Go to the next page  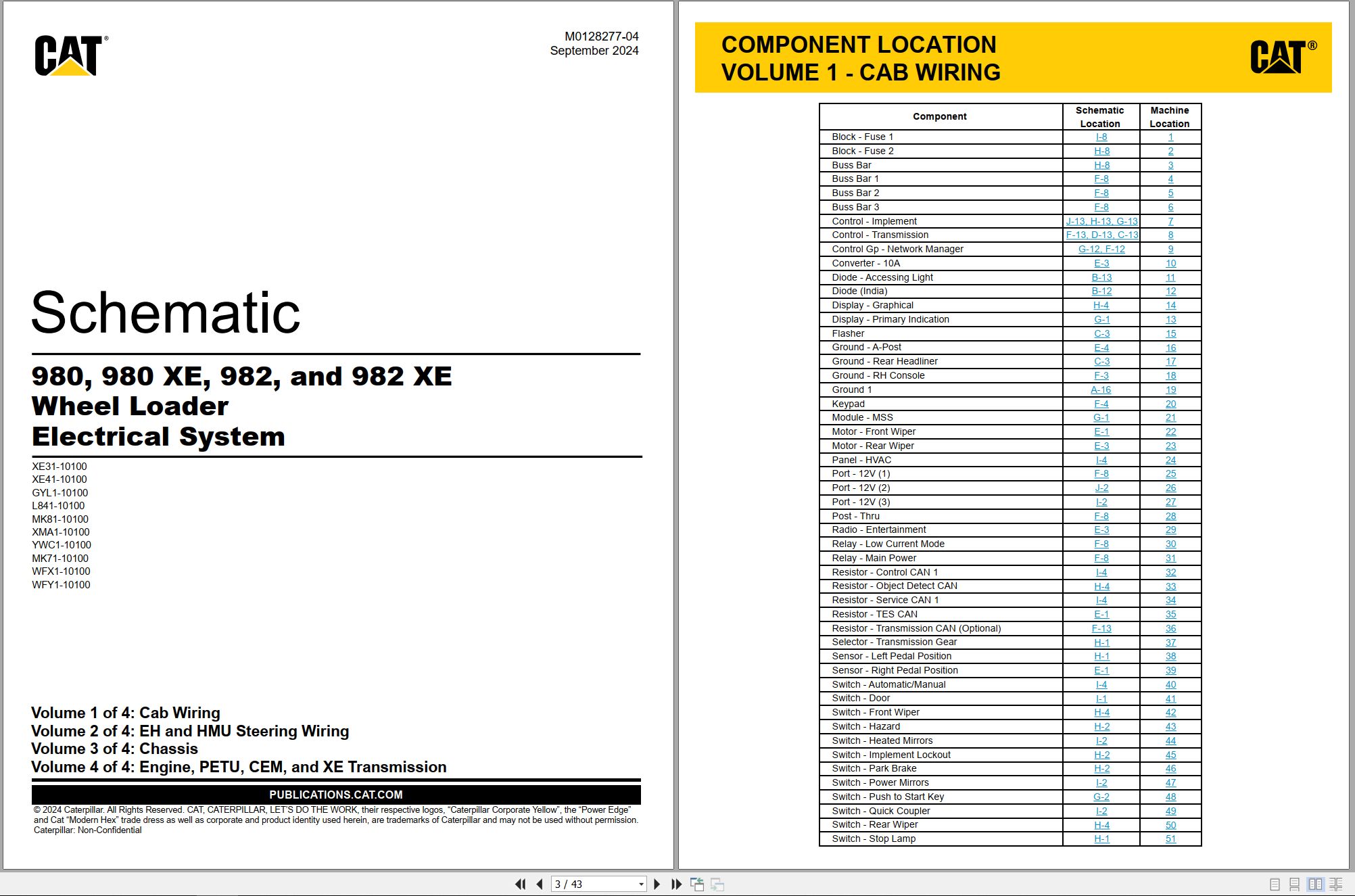tap(657, 884)
